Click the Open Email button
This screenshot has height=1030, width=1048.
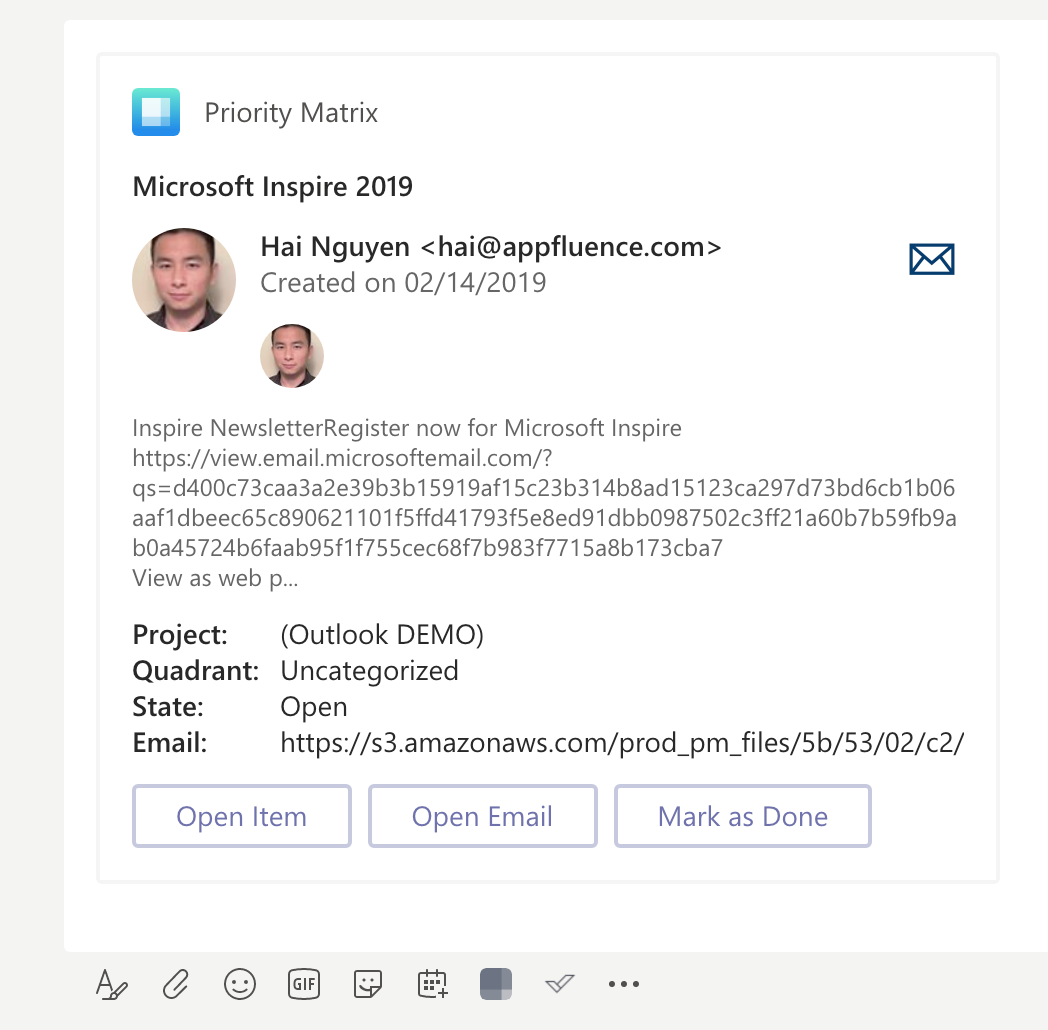(x=482, y=816)
